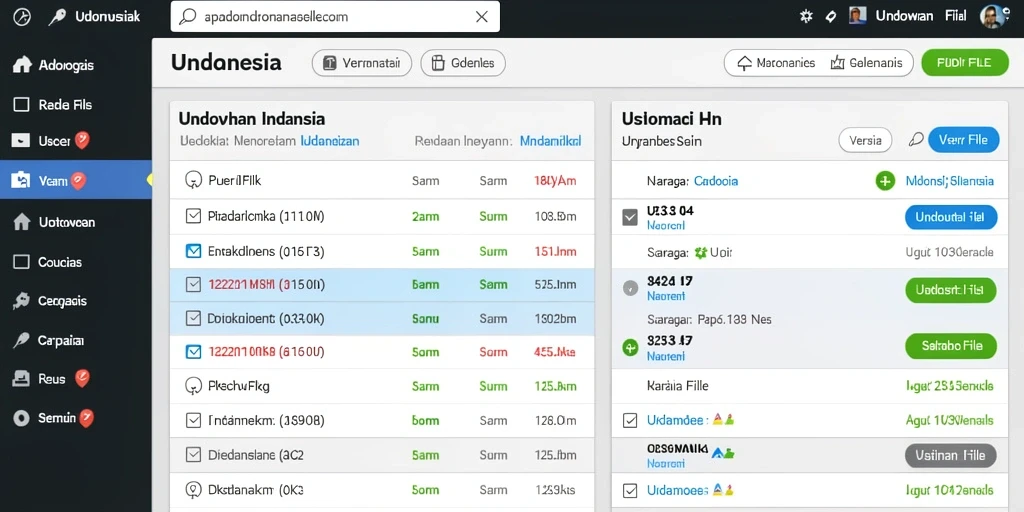Toggle checkbox for Indannekm (3S90B)

click(x=193, y=421)
